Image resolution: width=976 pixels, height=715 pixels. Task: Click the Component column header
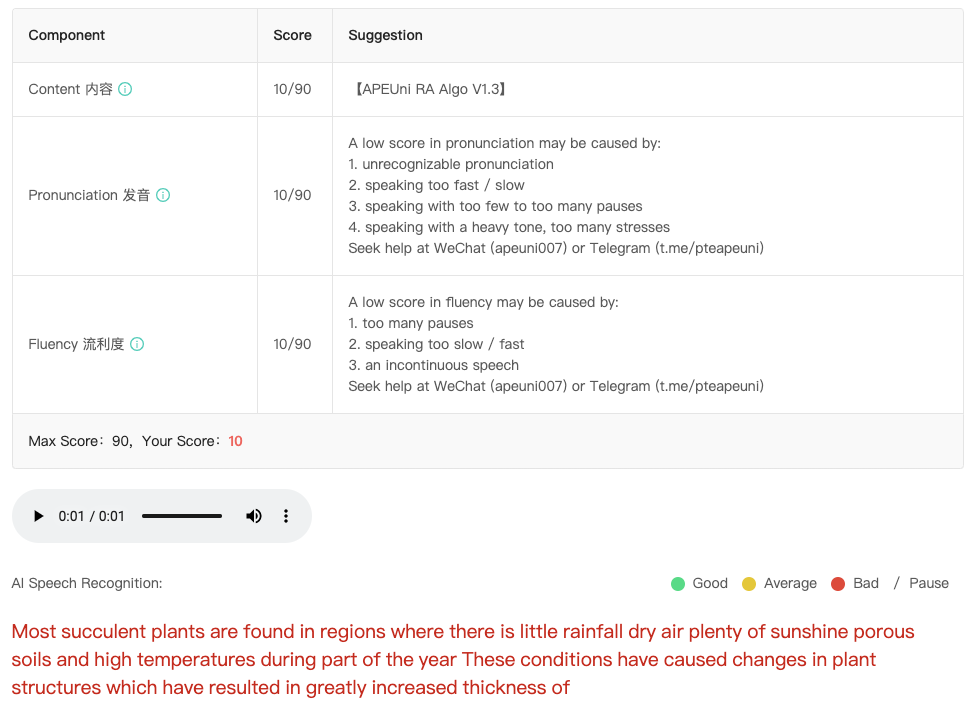click(x=67, y=35)
